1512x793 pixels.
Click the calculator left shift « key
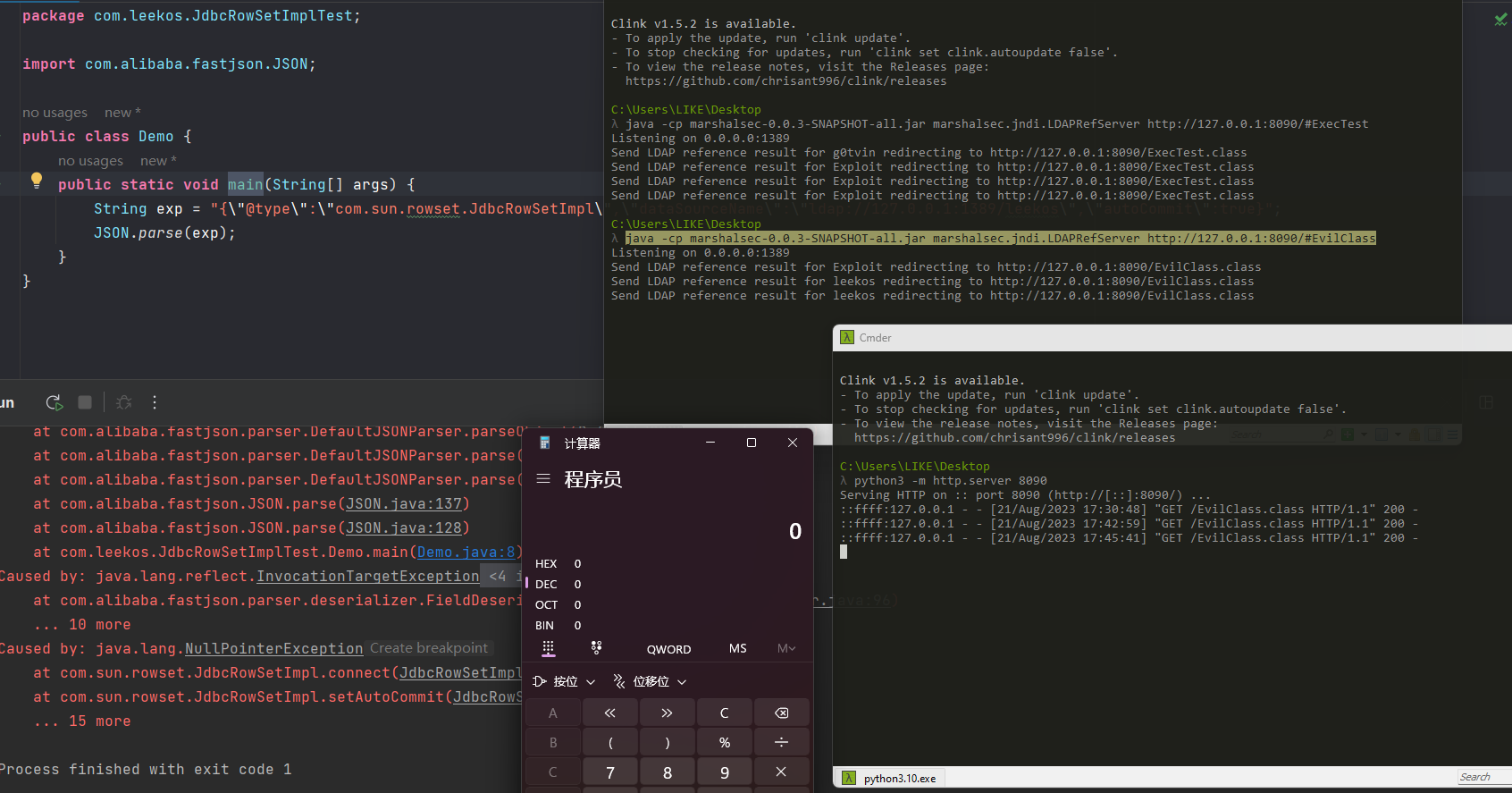pyautogui.click(x=610, y=713)
